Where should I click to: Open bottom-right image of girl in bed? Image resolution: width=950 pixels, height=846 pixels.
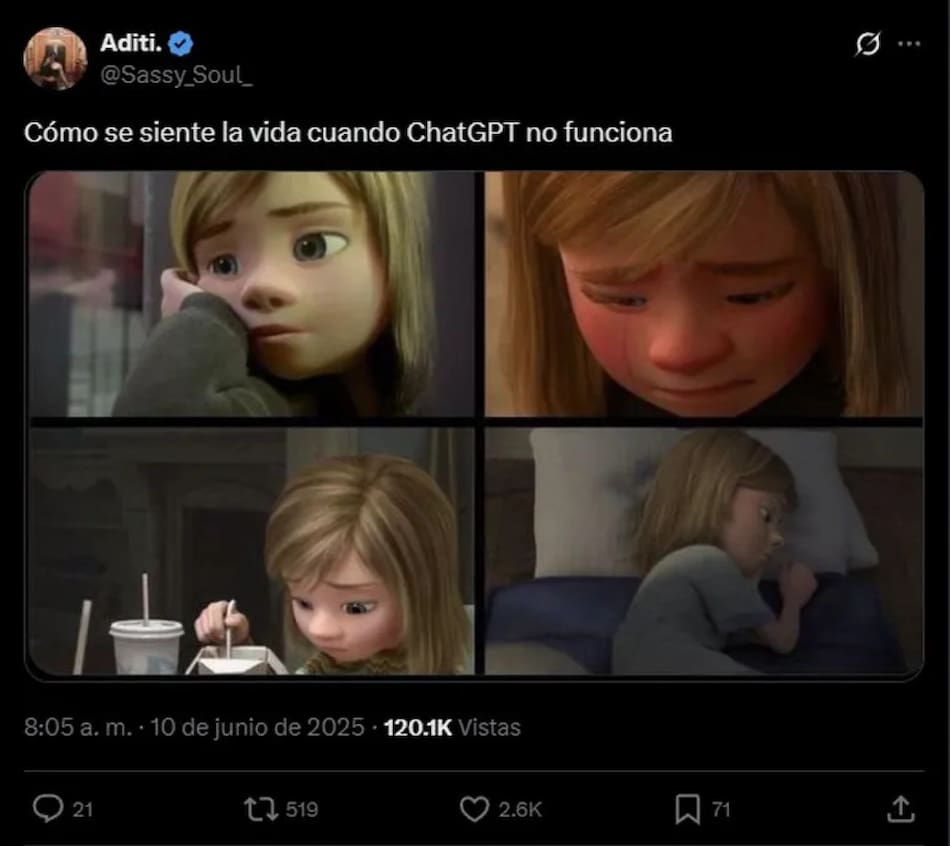(704, 551)
